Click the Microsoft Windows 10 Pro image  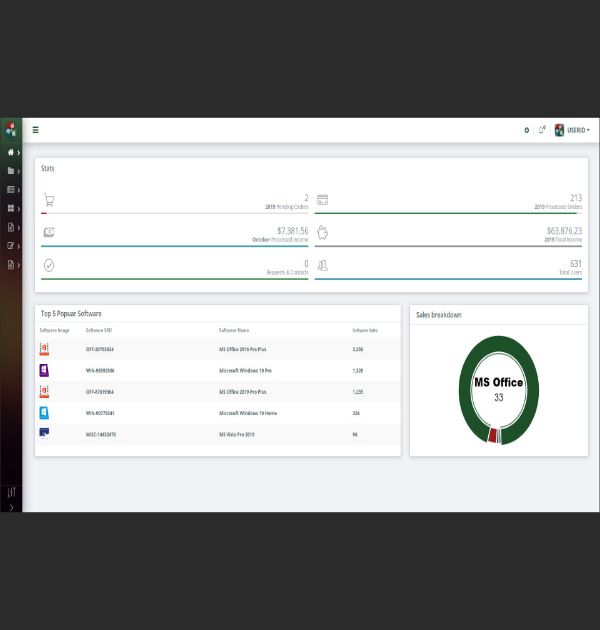click(x=44, y=370)
